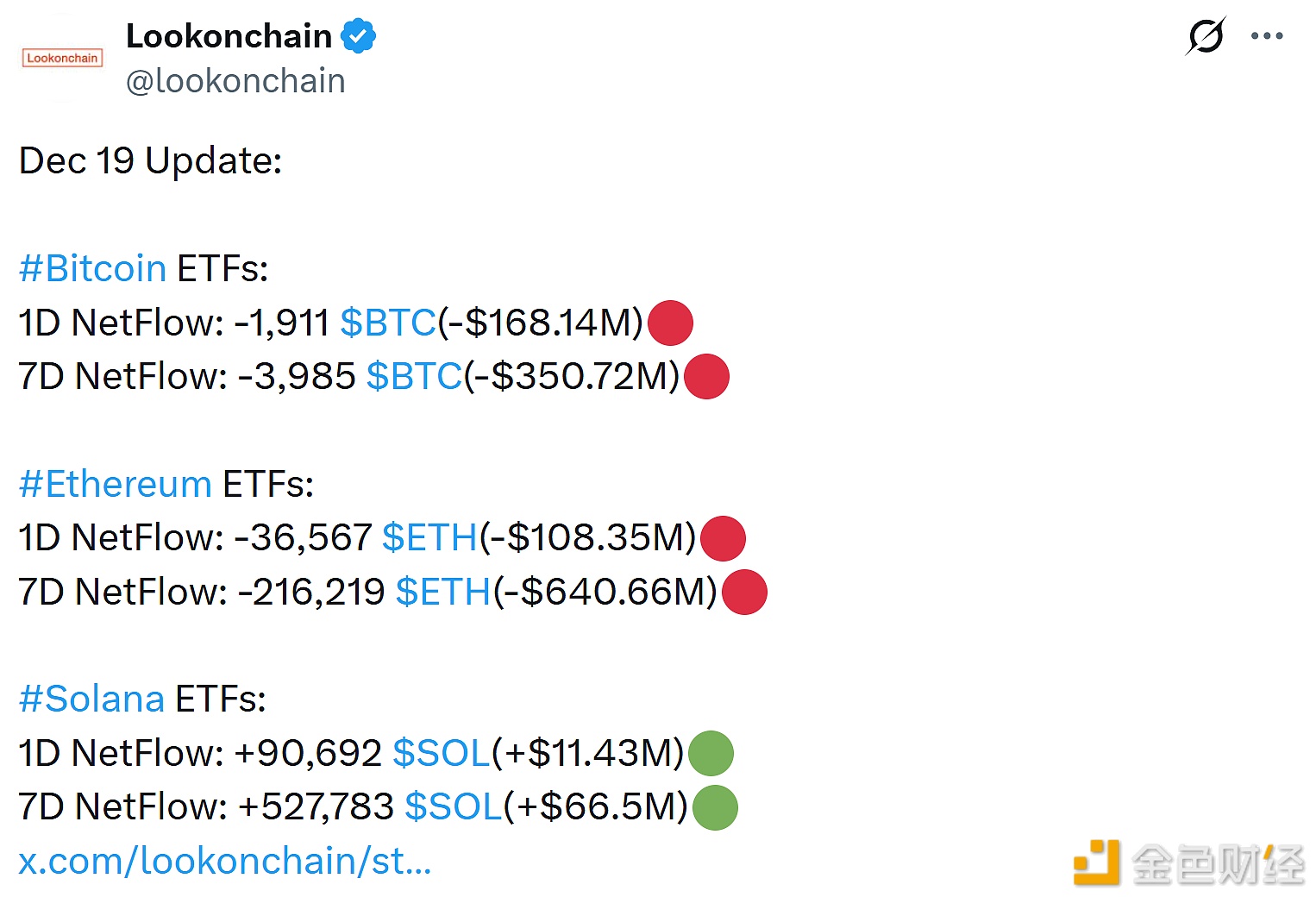Click the Lookonchain profile avatar logo
Image resolution: width=1316 pixels, height=897 pixels.
tap(62, 58)
